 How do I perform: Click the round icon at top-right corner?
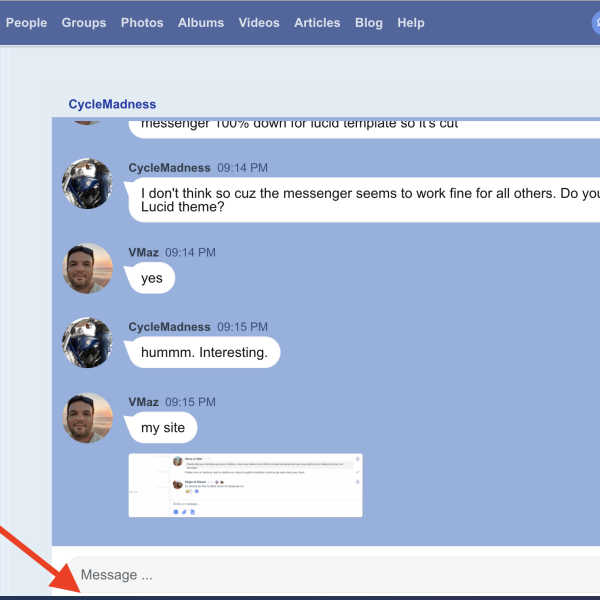coord(595,22)
